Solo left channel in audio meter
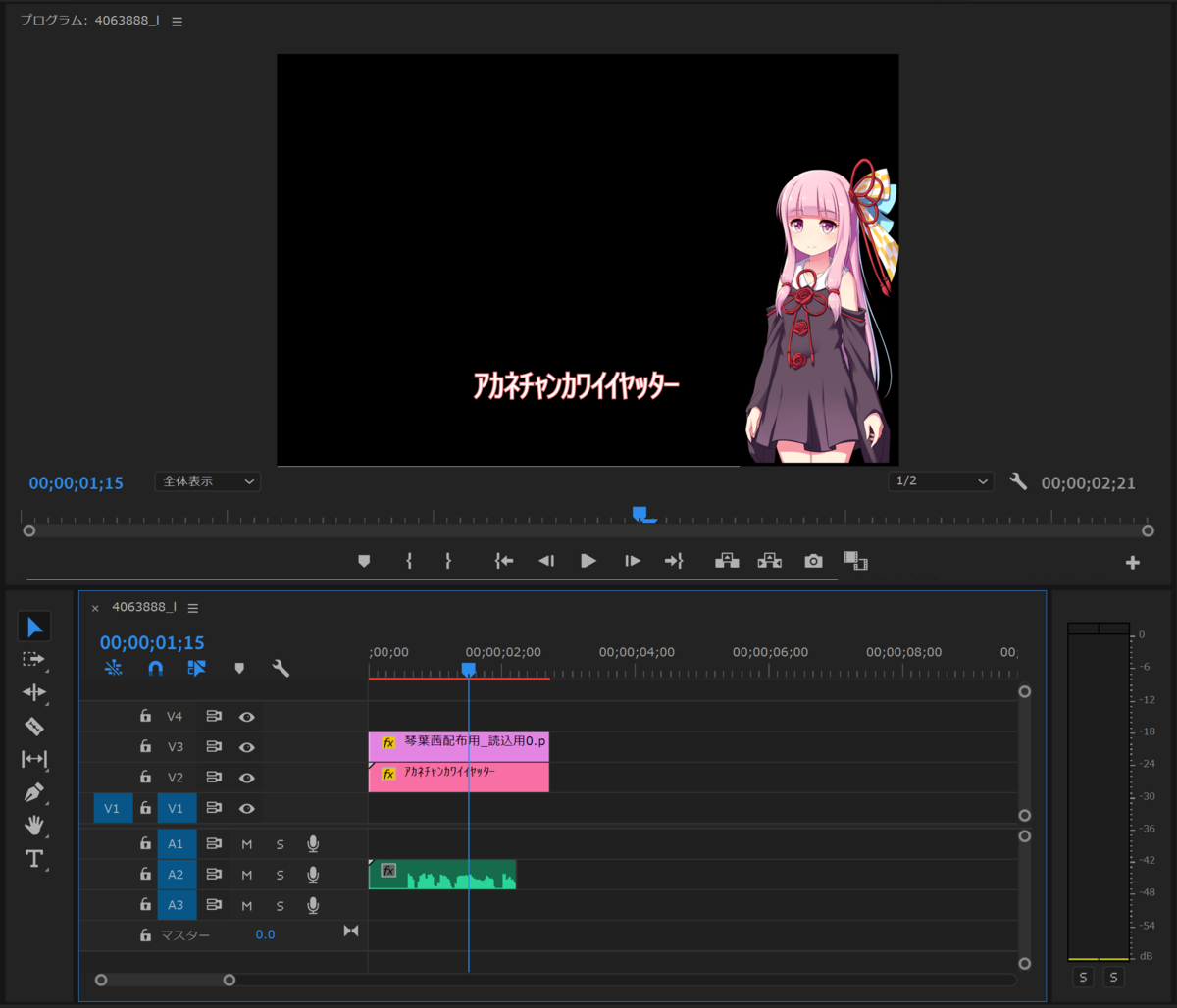 [1083, 977]
